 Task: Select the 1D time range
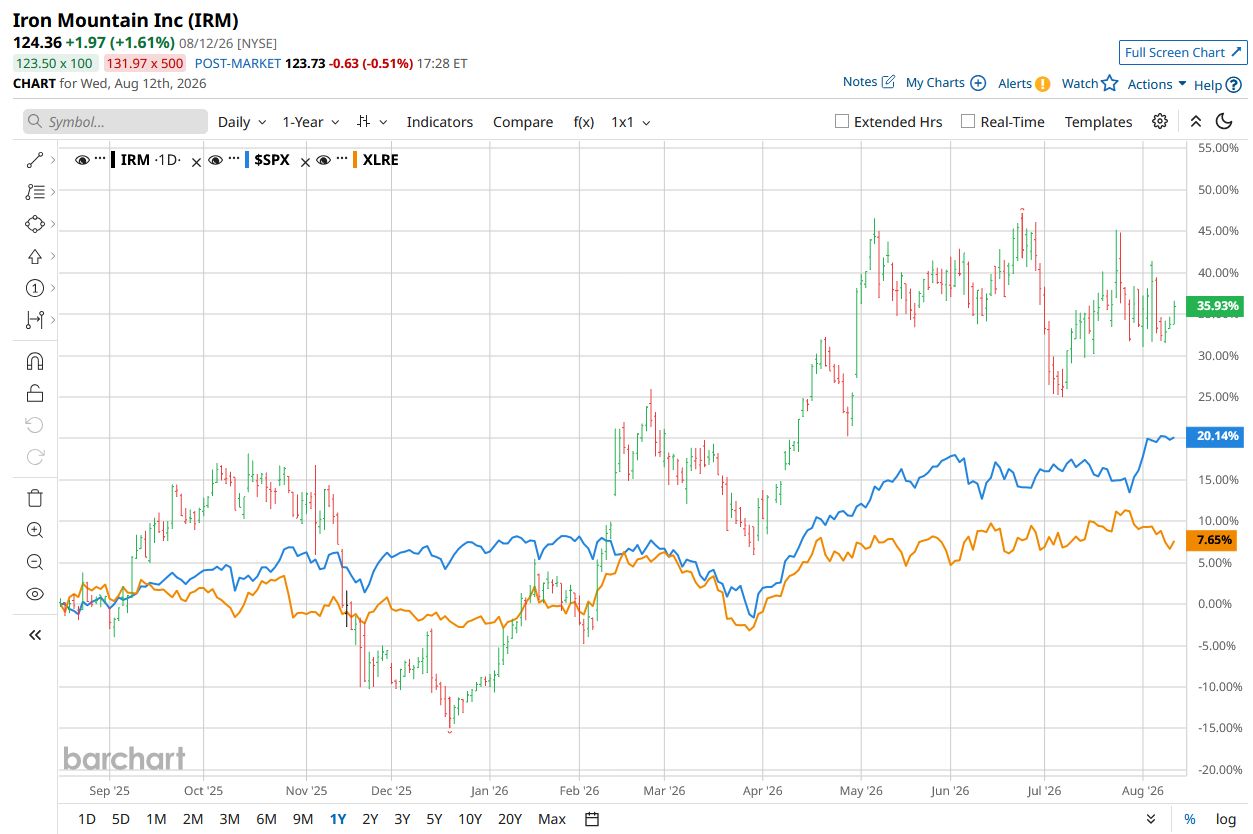[x=87, y=819]
